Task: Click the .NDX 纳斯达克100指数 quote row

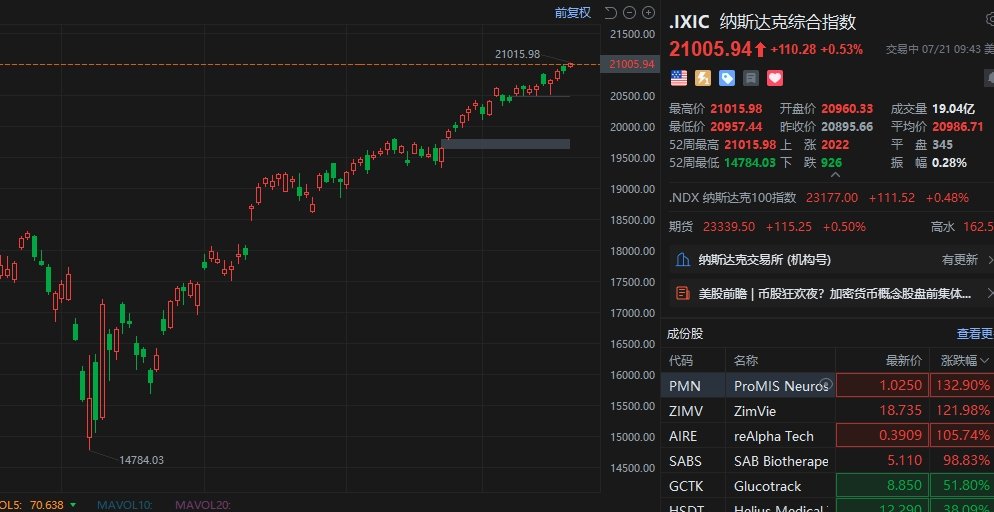Action: click(827, 198)
